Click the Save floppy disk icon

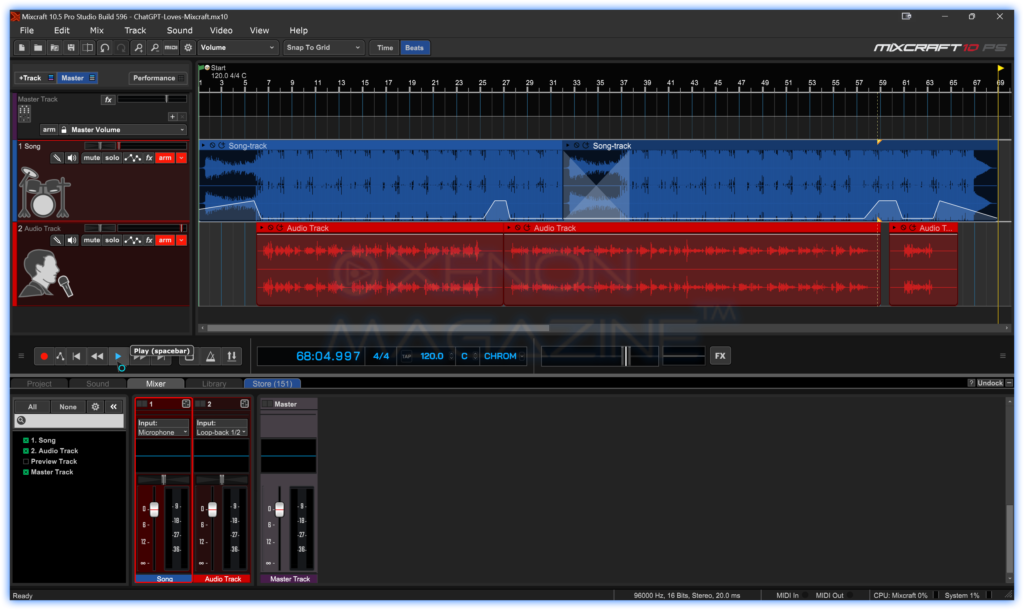pos(71,48)
